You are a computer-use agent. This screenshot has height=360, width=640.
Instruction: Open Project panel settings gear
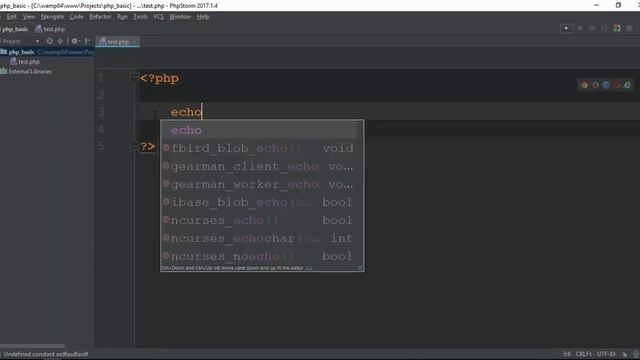coord(75,41)
